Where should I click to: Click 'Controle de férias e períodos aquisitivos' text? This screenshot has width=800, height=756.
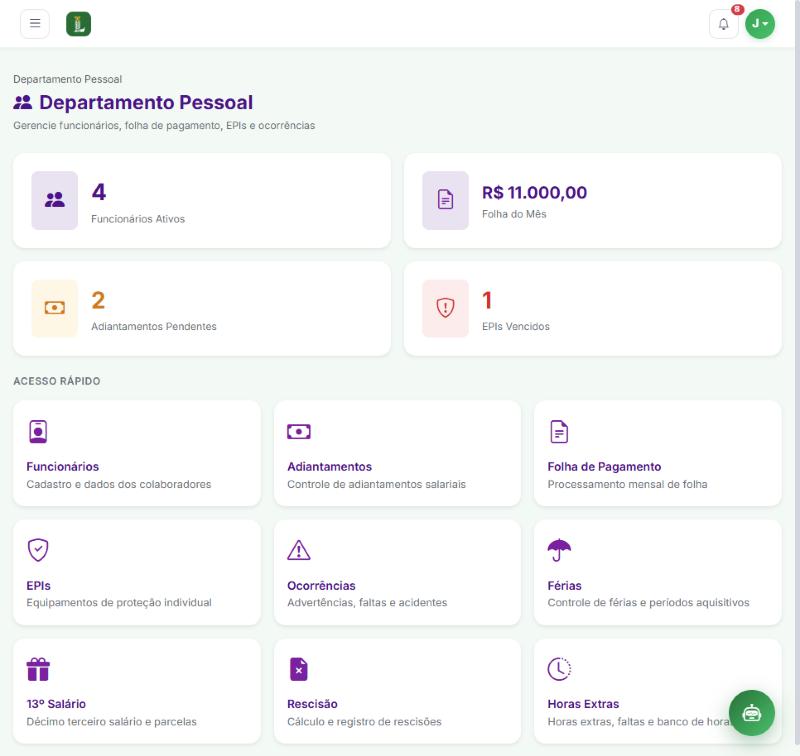coord(648,602)
